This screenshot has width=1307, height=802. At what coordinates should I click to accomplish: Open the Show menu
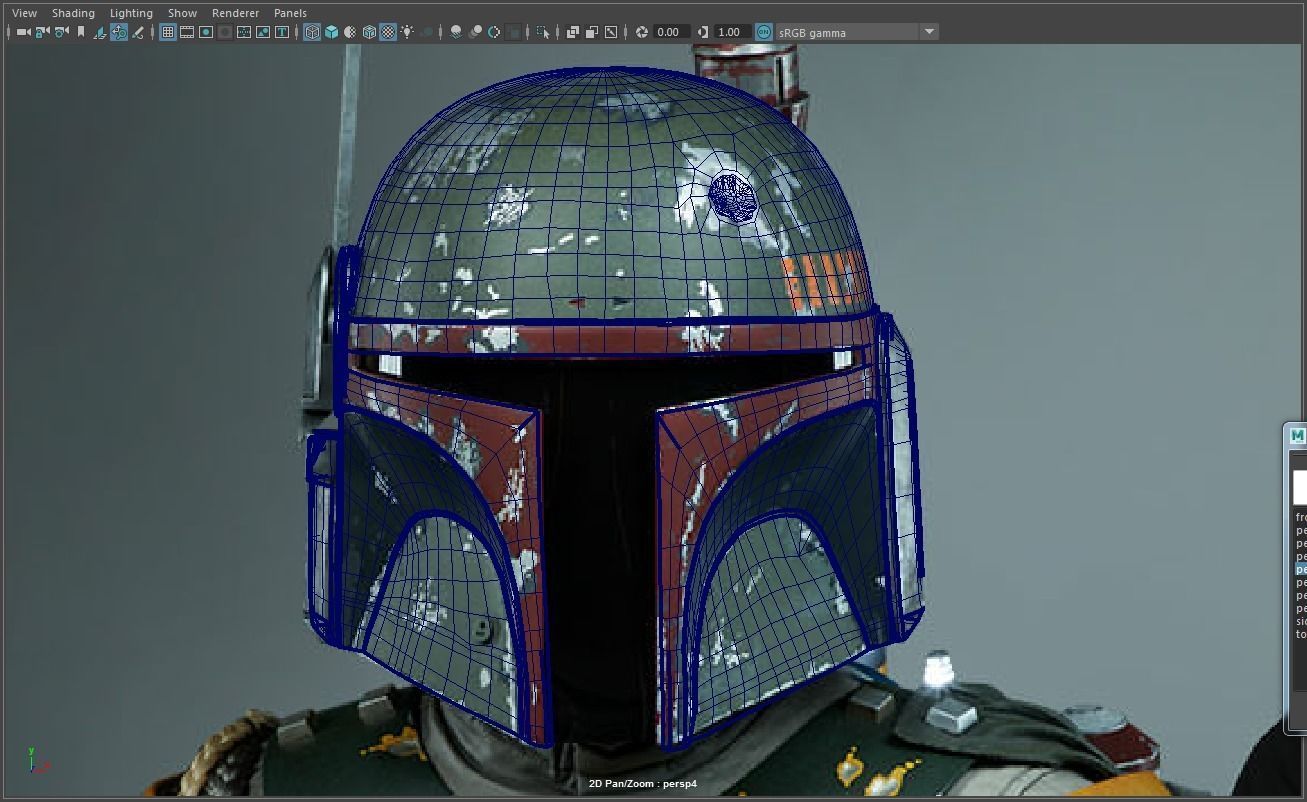pyautogui.click(x=182, y=13)
